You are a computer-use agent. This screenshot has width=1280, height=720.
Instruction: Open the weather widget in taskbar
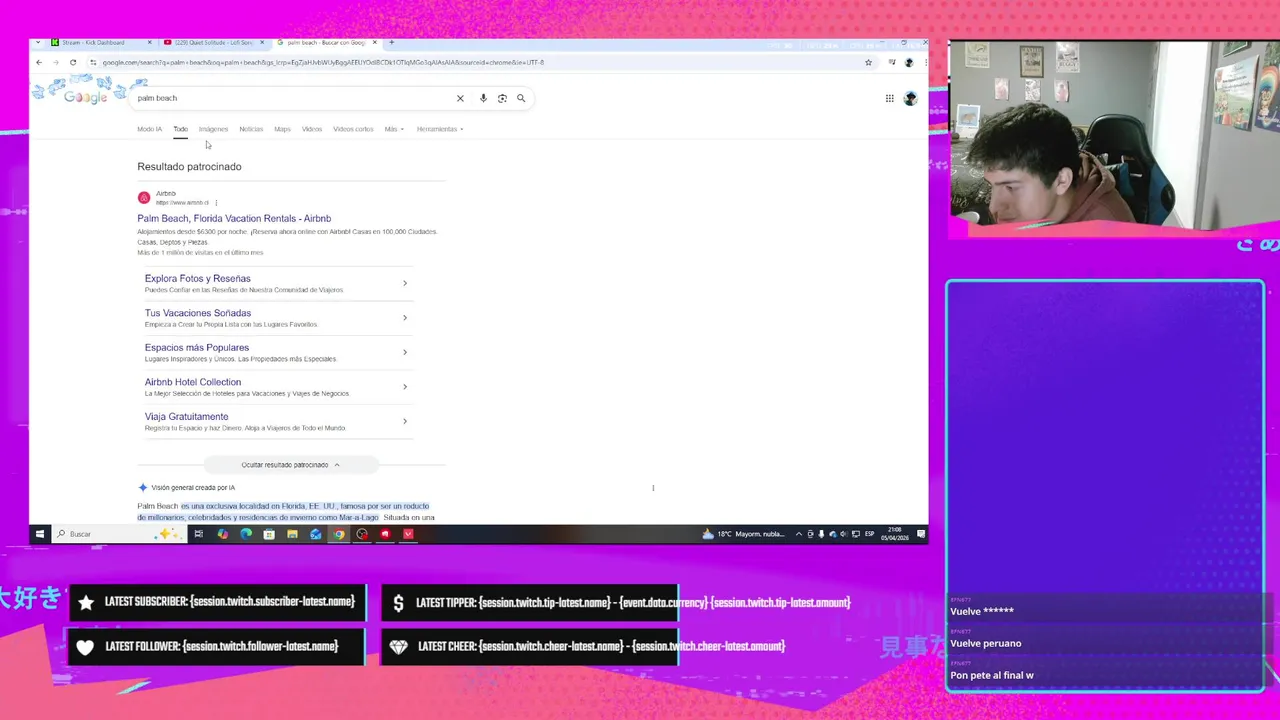click(x=743, y=534)
